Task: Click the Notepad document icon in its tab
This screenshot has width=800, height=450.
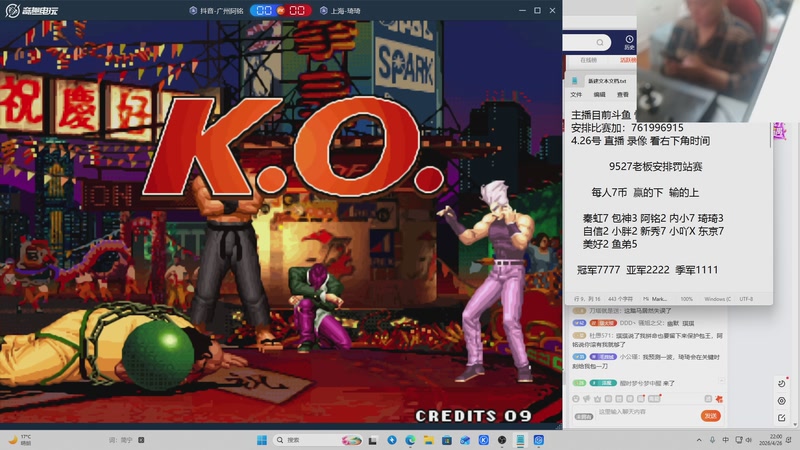Action: pyautogui.click(x=574, y=81)
